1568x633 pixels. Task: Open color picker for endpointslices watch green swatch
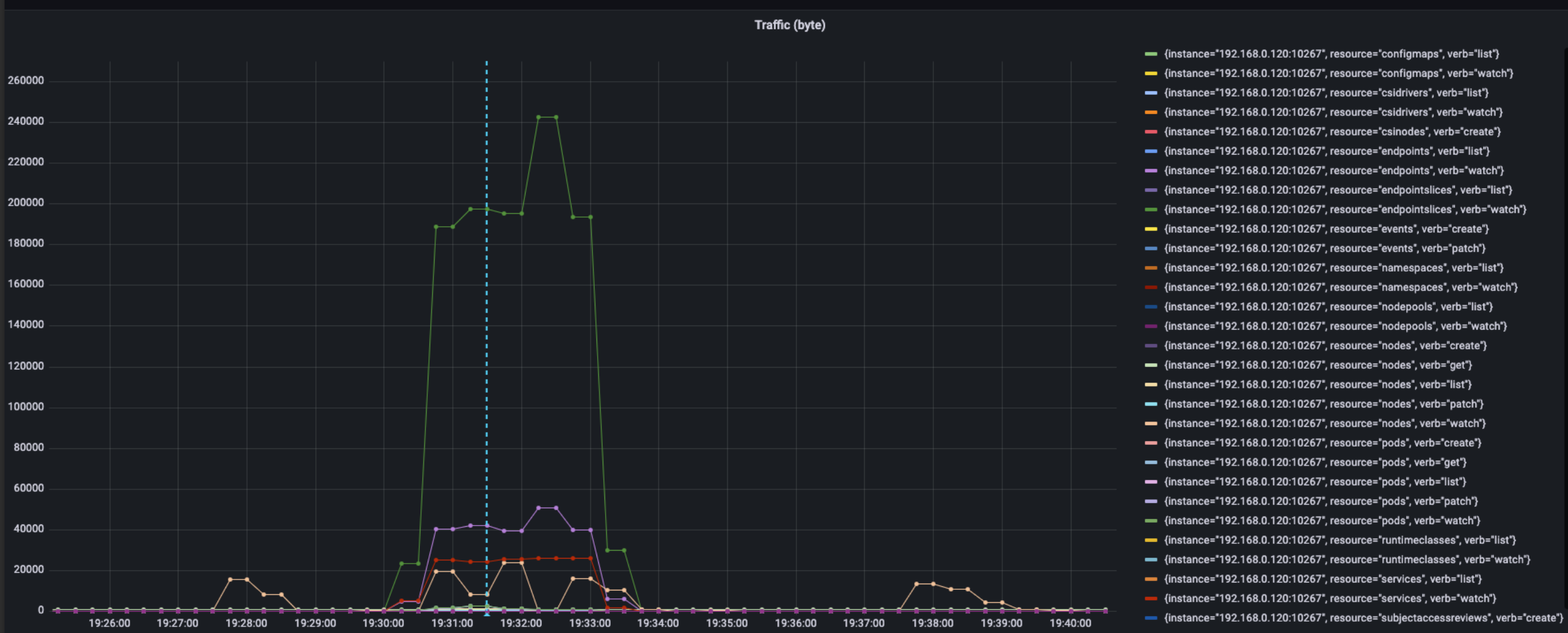pos(1150,209)
